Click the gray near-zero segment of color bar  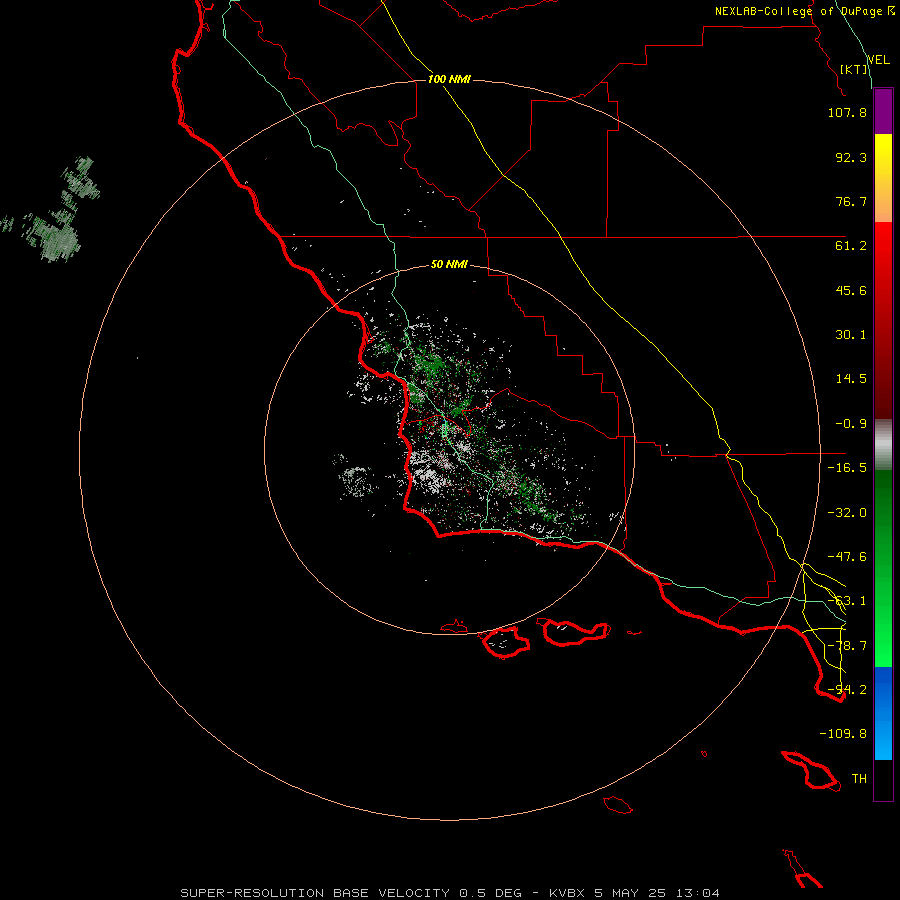883,445
